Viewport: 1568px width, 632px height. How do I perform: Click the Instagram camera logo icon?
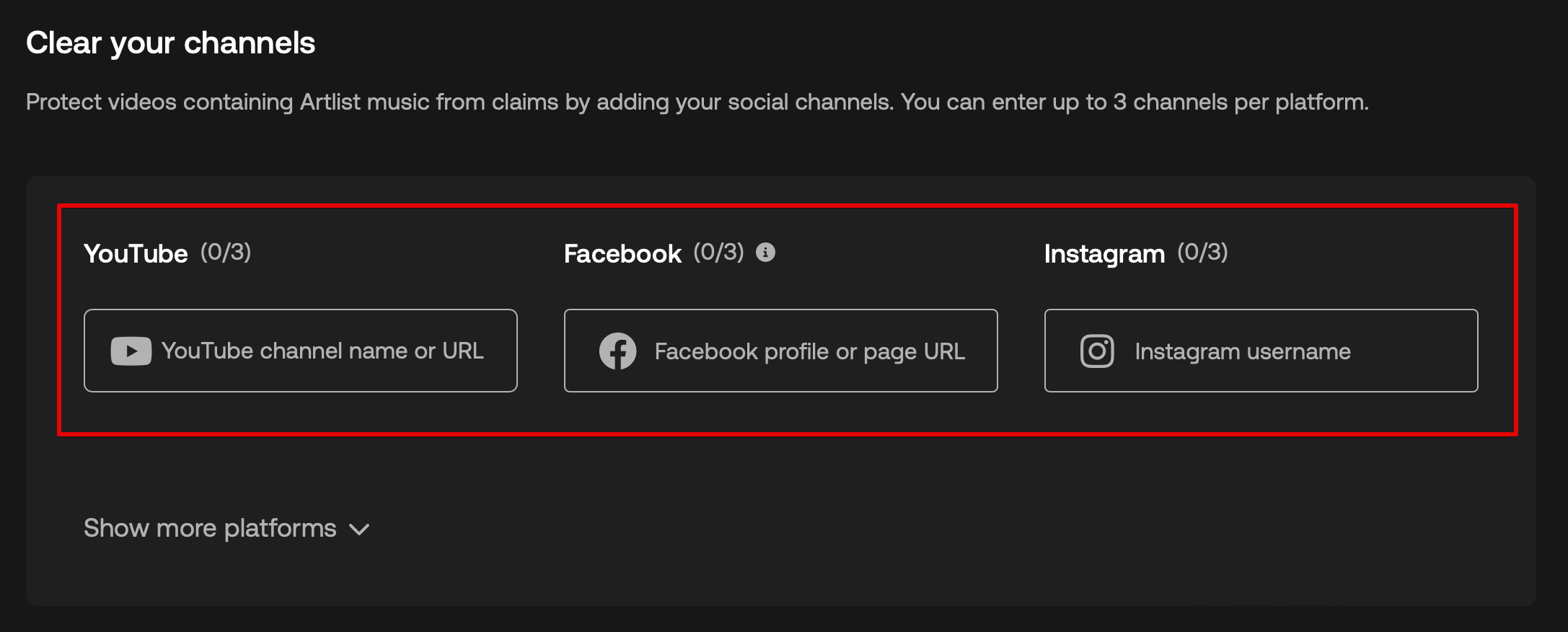(x=1097, y=351)
